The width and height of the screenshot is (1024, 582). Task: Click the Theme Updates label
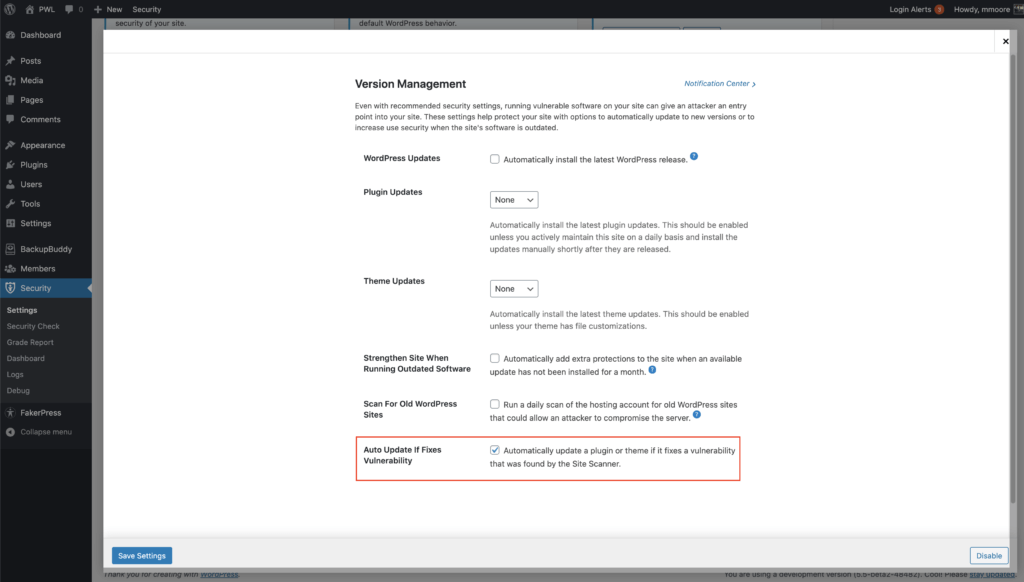point(394,281)
